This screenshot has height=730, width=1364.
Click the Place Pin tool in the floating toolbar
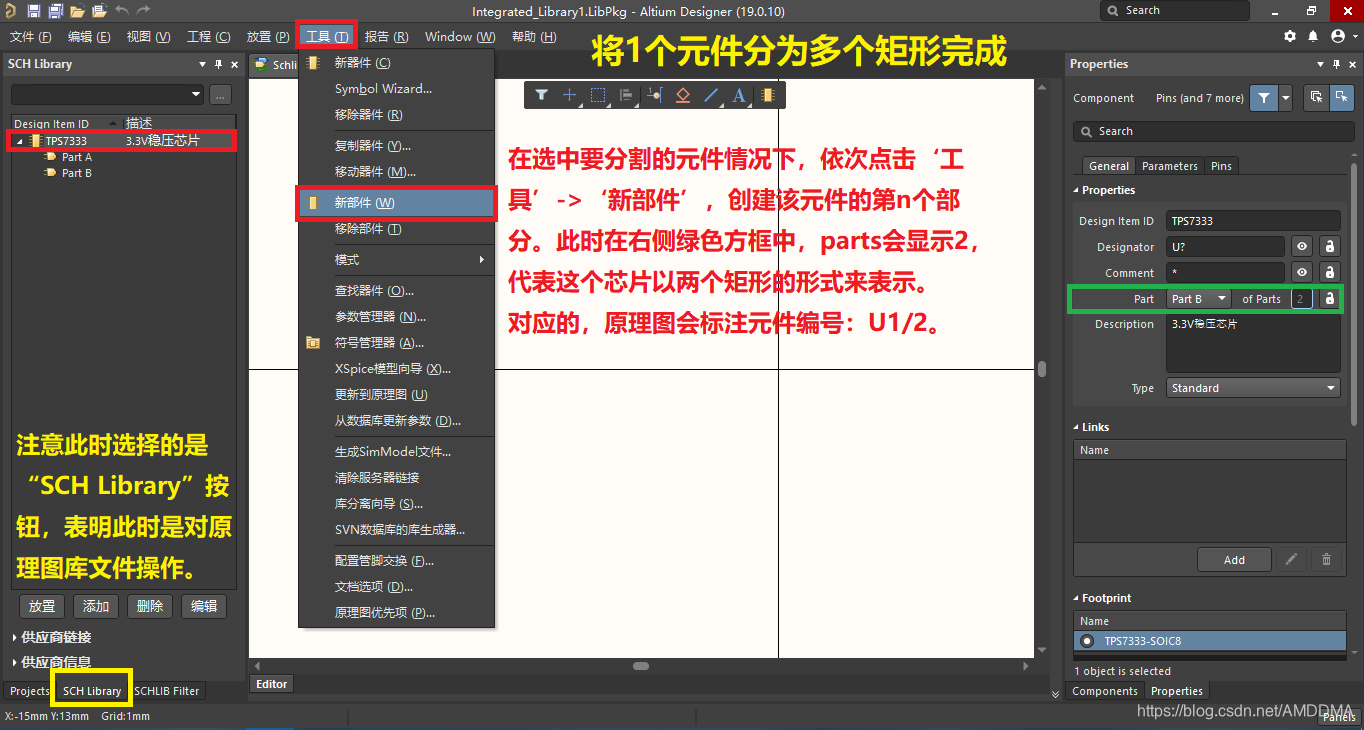click(655, 95)
